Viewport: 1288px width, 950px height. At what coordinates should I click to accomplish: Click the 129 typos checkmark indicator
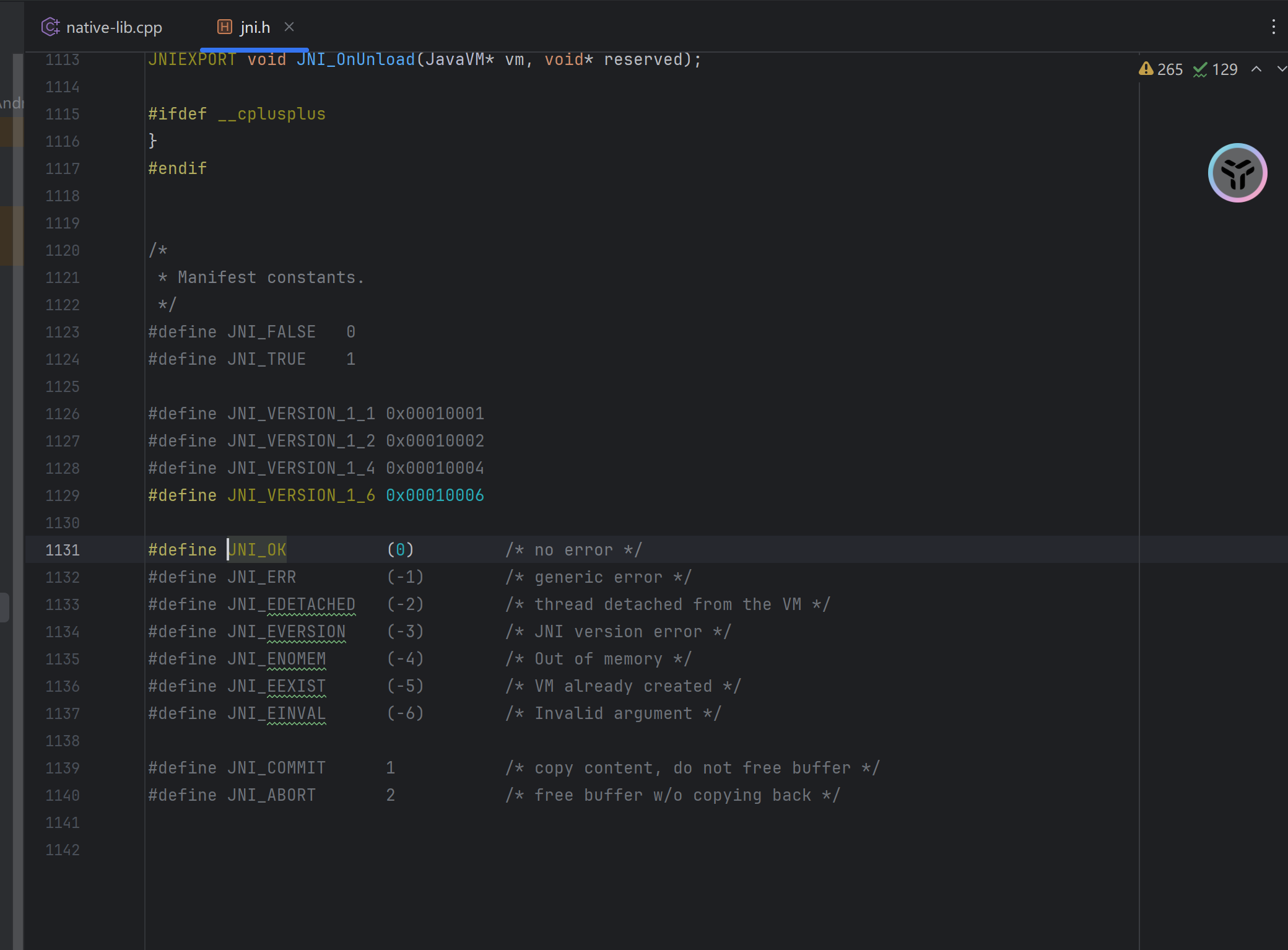1200,69
